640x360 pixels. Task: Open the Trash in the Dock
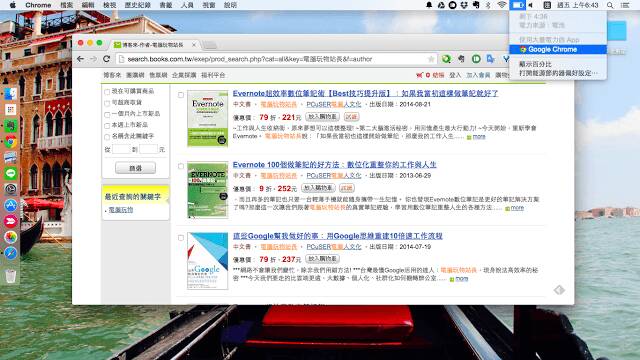(11, 276)
